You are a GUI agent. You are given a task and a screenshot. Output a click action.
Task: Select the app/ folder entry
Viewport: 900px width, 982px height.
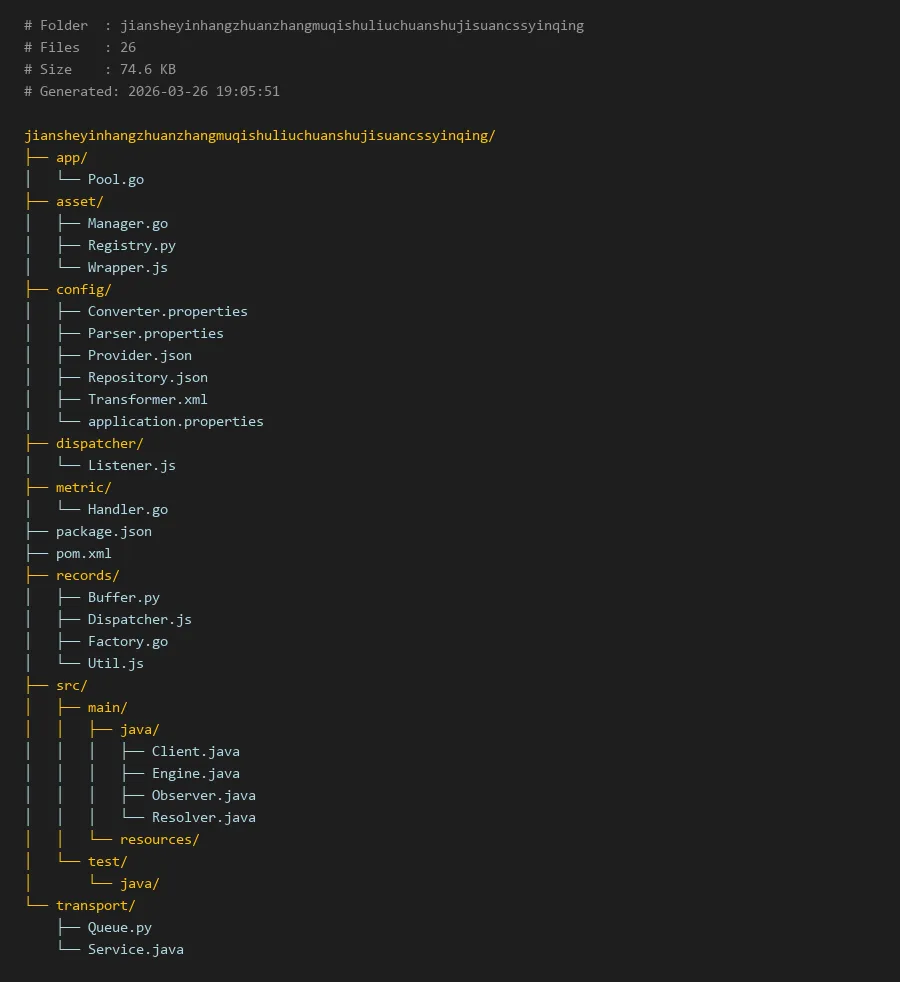click(x=72, y=157)
